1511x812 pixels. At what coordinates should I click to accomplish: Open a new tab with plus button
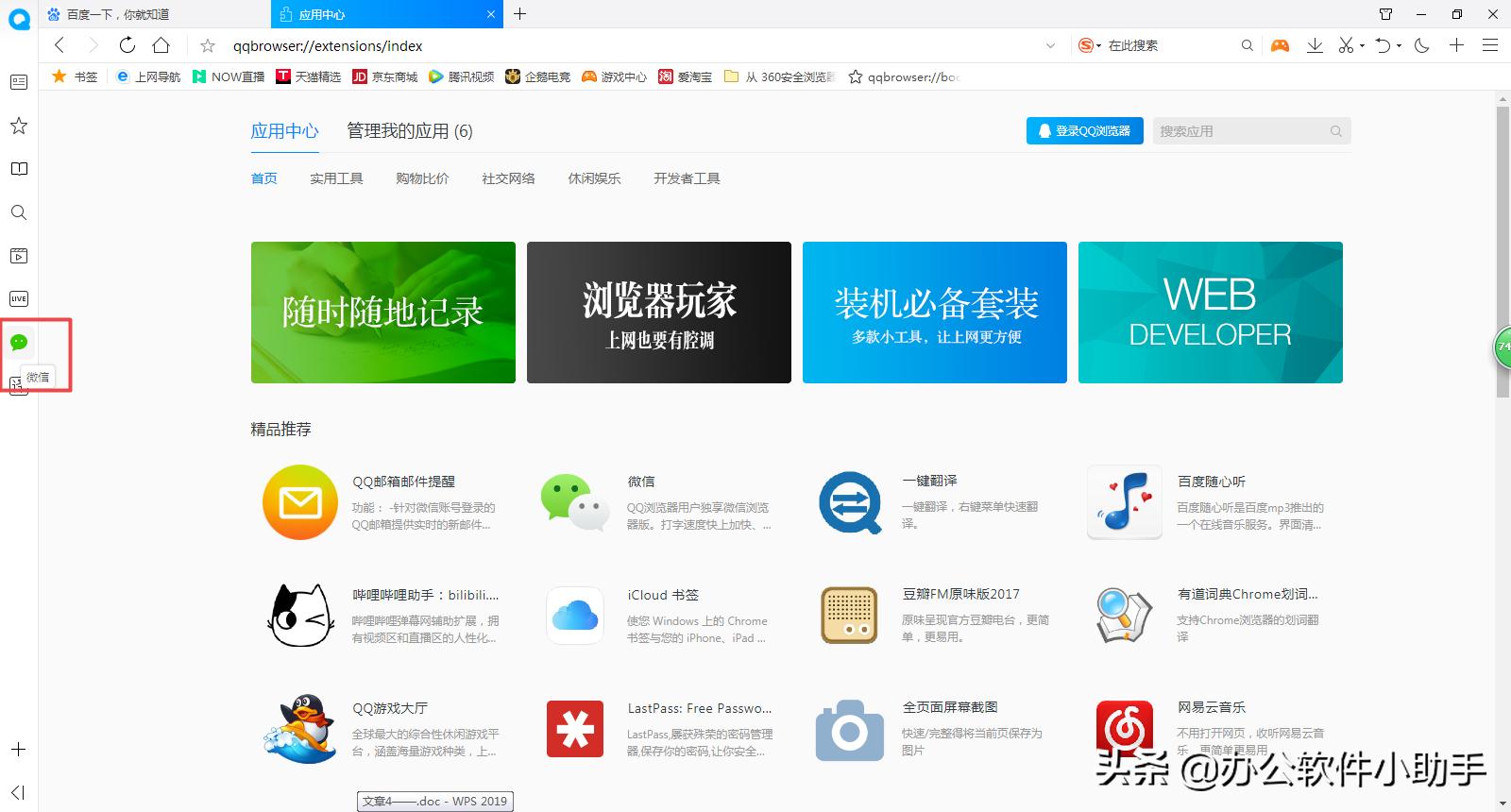coord(520,14)
